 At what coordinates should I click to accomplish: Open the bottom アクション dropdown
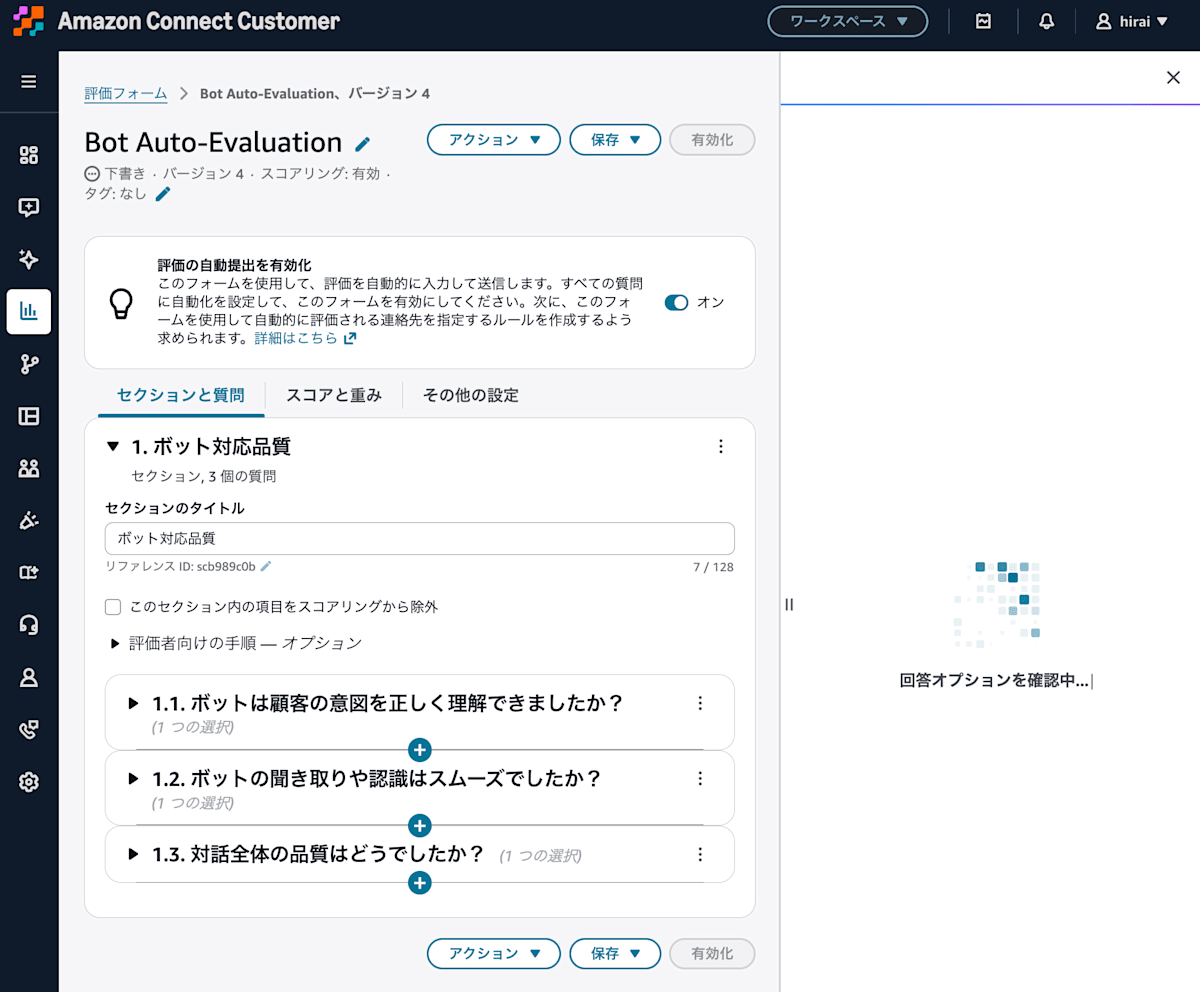click(494, 954)
